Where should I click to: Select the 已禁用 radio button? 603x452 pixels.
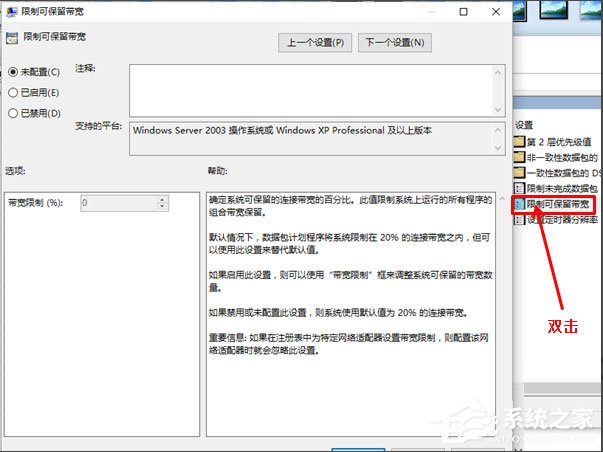[13, 114]
